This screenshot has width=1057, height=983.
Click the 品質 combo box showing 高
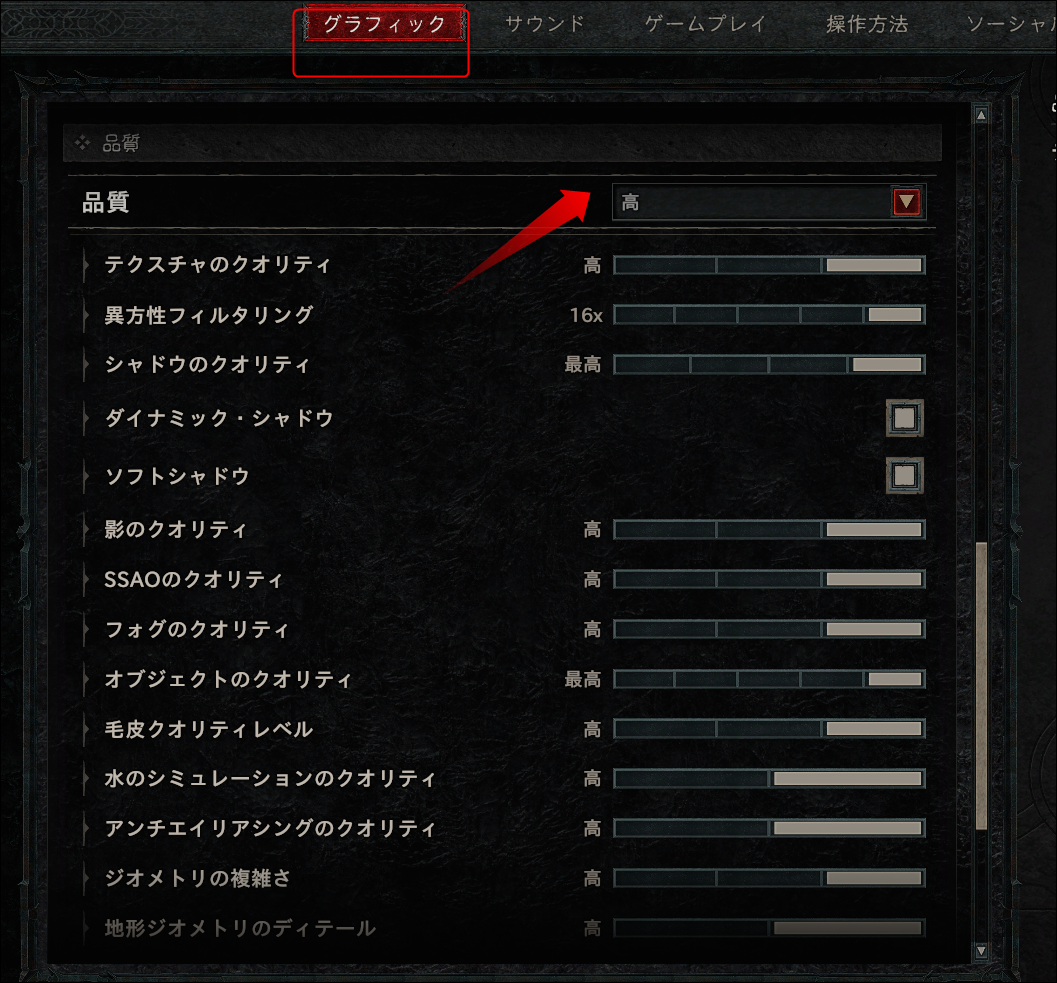coord(768,202)
